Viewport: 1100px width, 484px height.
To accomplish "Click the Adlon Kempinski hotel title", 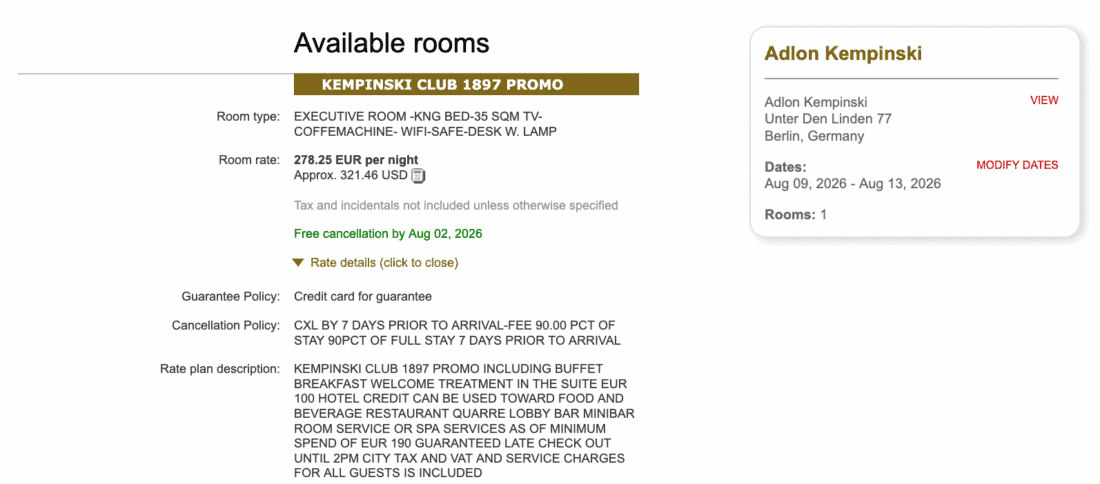I will click(843, 53).
